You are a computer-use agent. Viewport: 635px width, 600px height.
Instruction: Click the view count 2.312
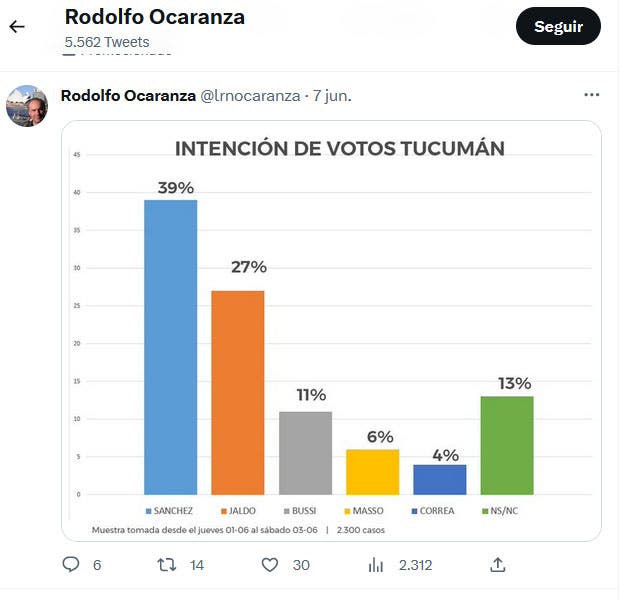[416, 565]
